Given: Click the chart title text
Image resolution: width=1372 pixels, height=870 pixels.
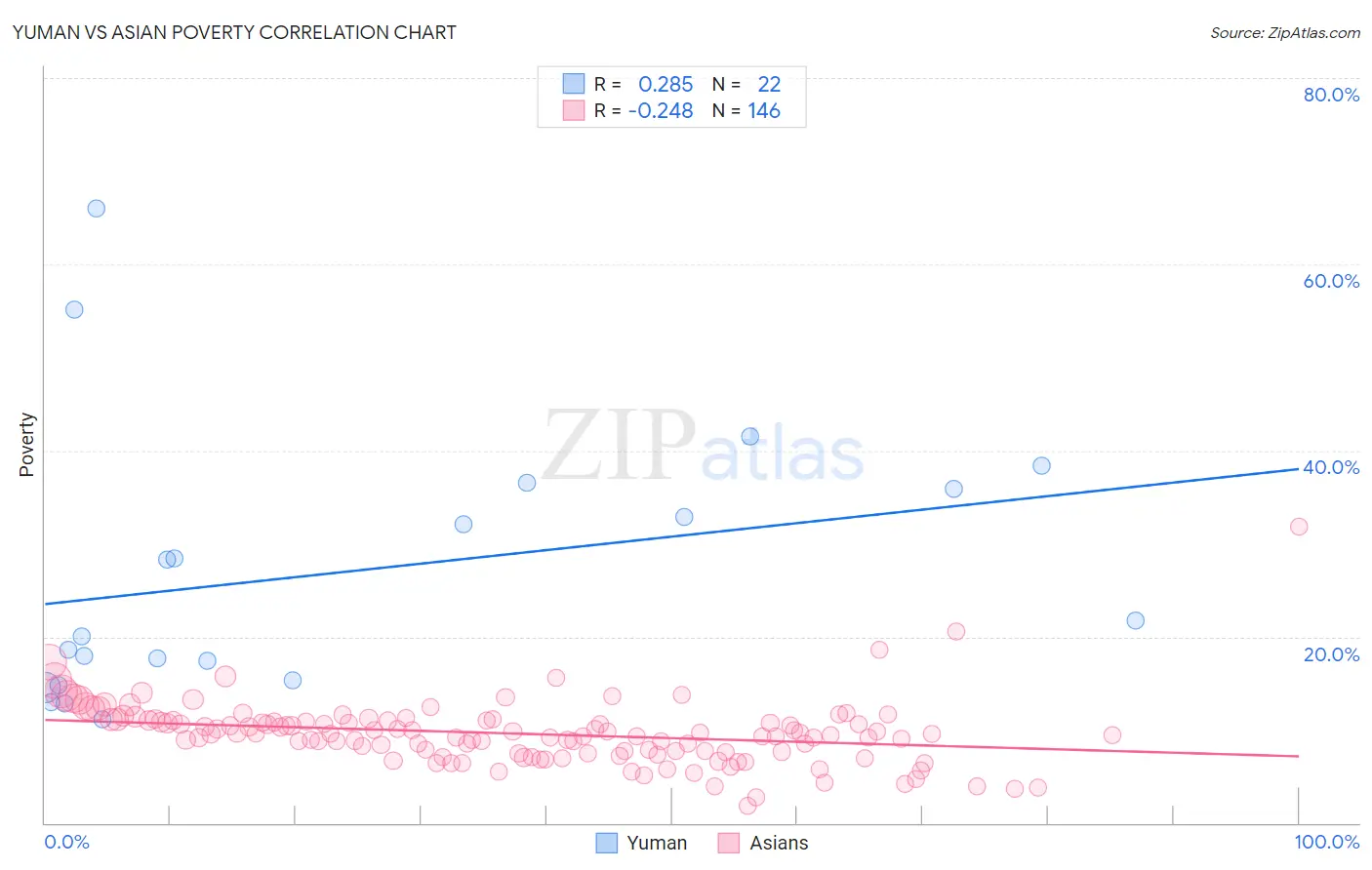Looking at the screenshot, I should (x=234, y=32).
